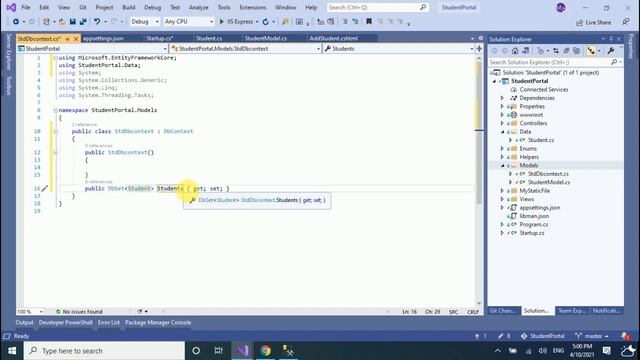Click the master branch indicator in status bar
The image size is (640, 360).
[x=592, y=336]
